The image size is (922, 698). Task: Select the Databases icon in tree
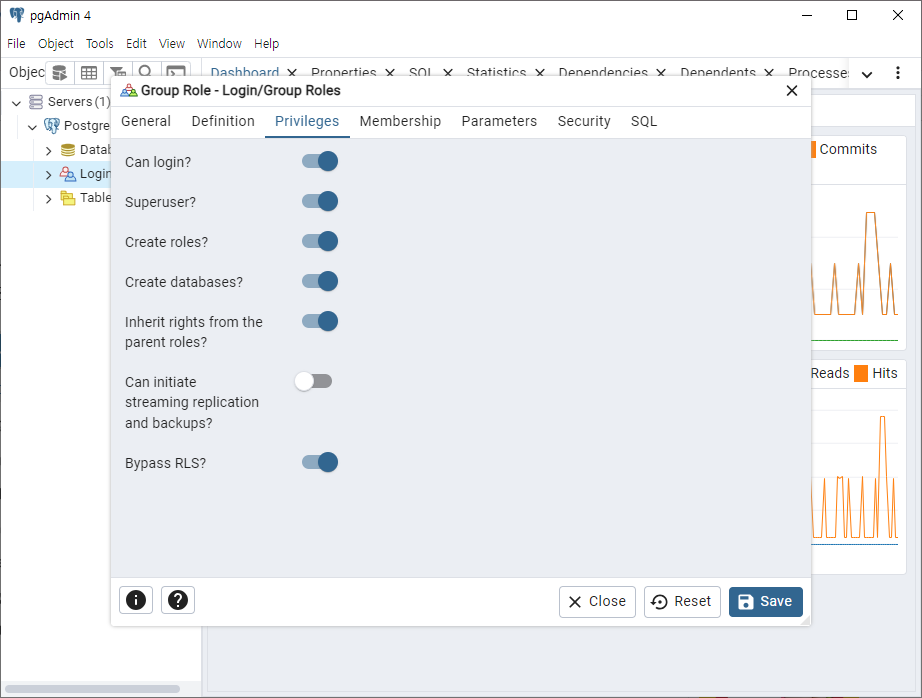[x=68, y=150]
